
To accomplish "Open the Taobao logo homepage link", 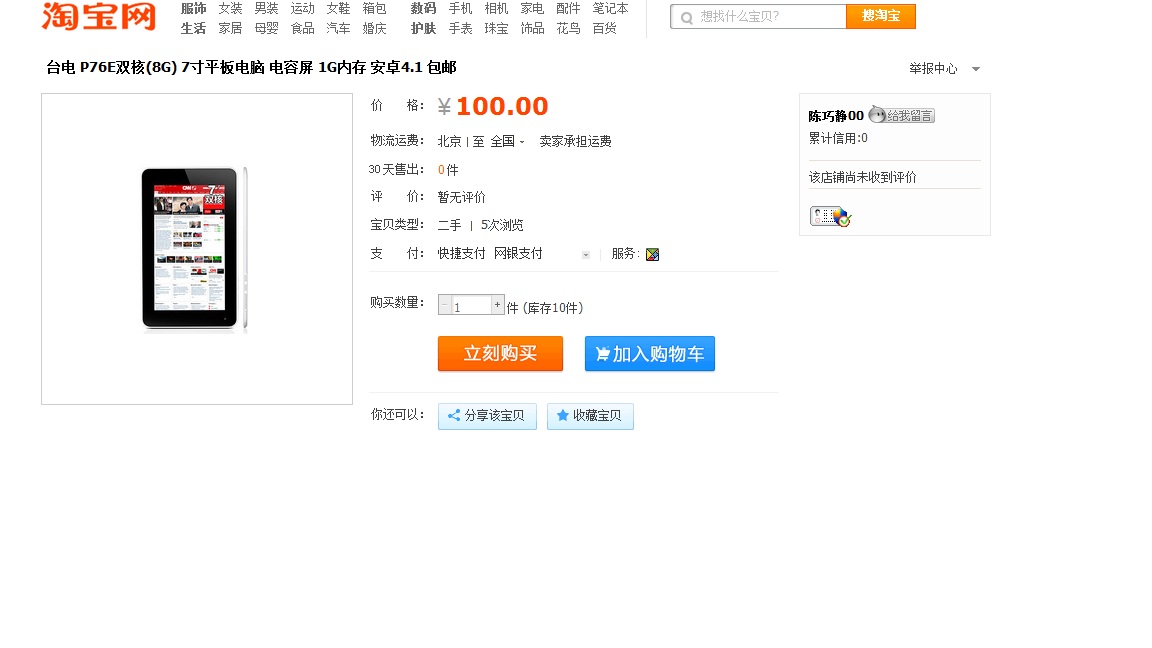I will 98,16.
